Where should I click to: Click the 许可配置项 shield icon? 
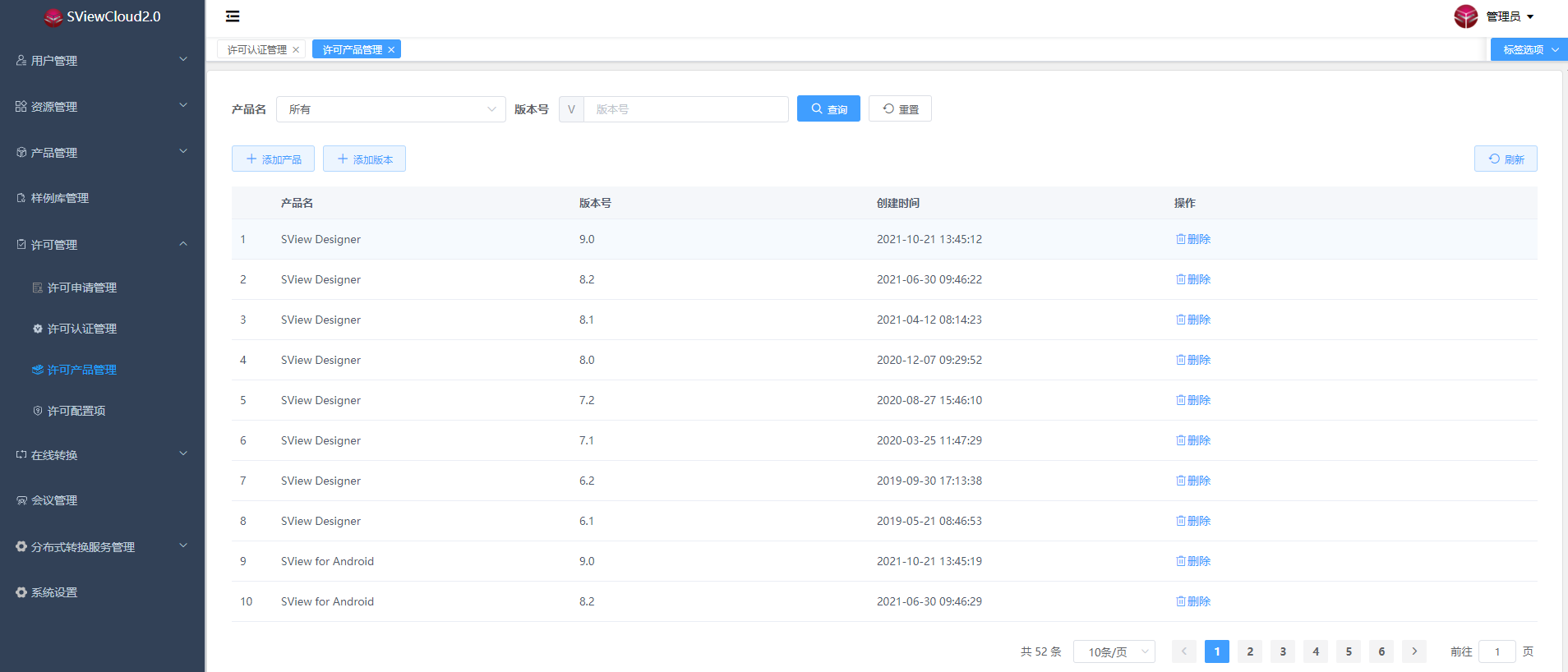pos(38,411)
